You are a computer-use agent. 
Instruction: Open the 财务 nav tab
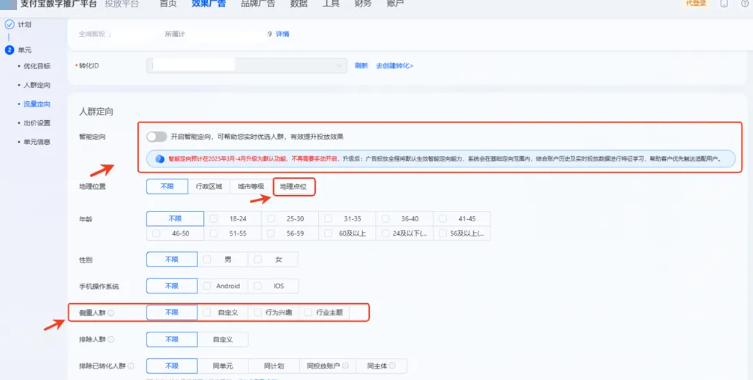[x=363, y=3]
